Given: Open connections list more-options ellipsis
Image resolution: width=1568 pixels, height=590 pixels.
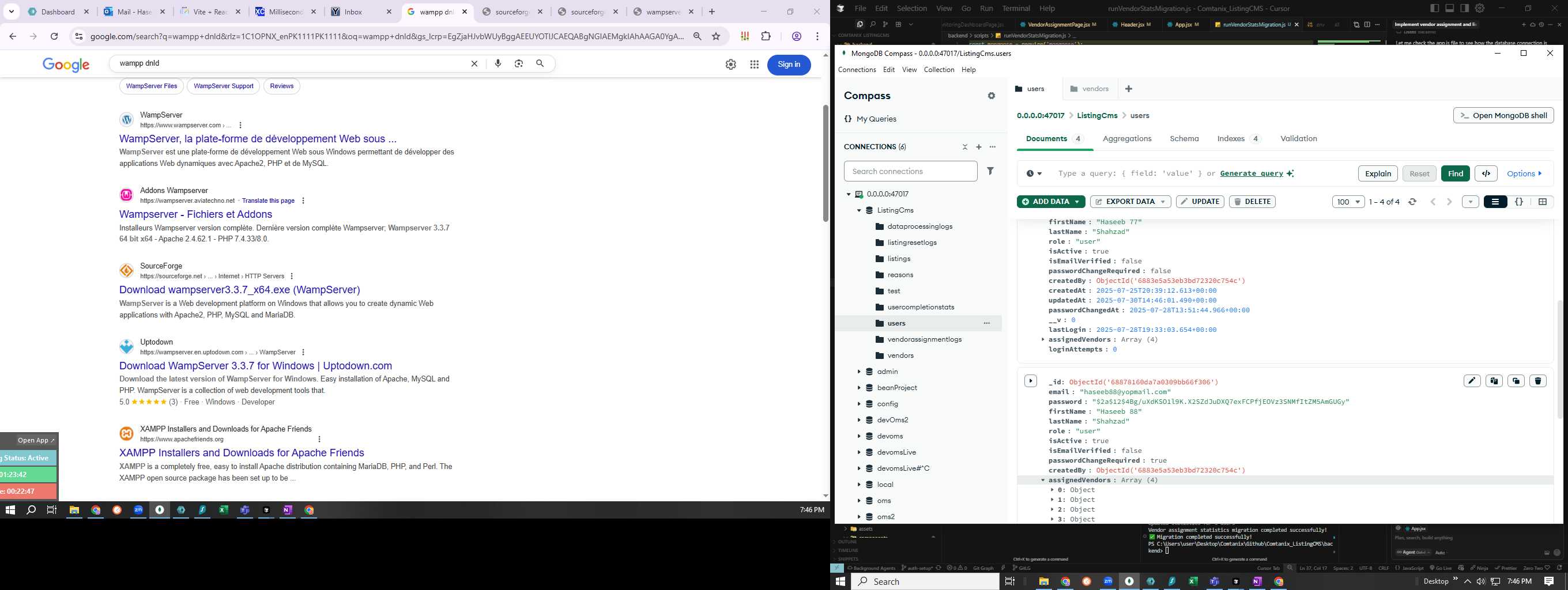Looking at the screenshot, I should [x=993, y=147].
